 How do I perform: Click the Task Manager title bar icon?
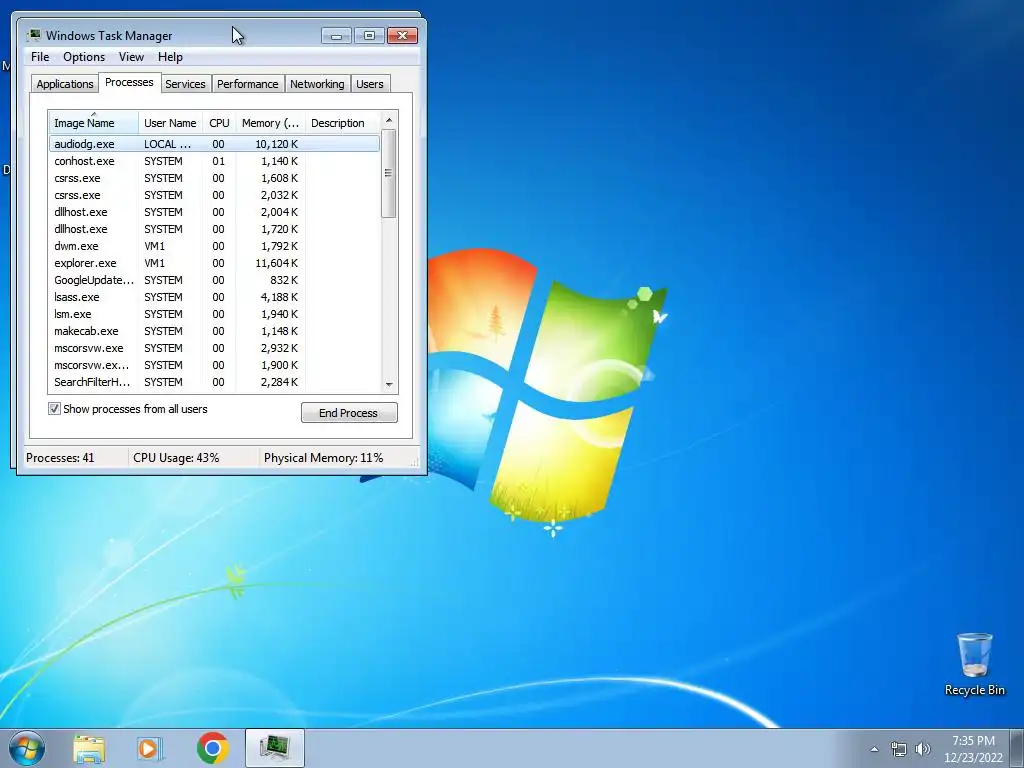click(x=34, y=35)
